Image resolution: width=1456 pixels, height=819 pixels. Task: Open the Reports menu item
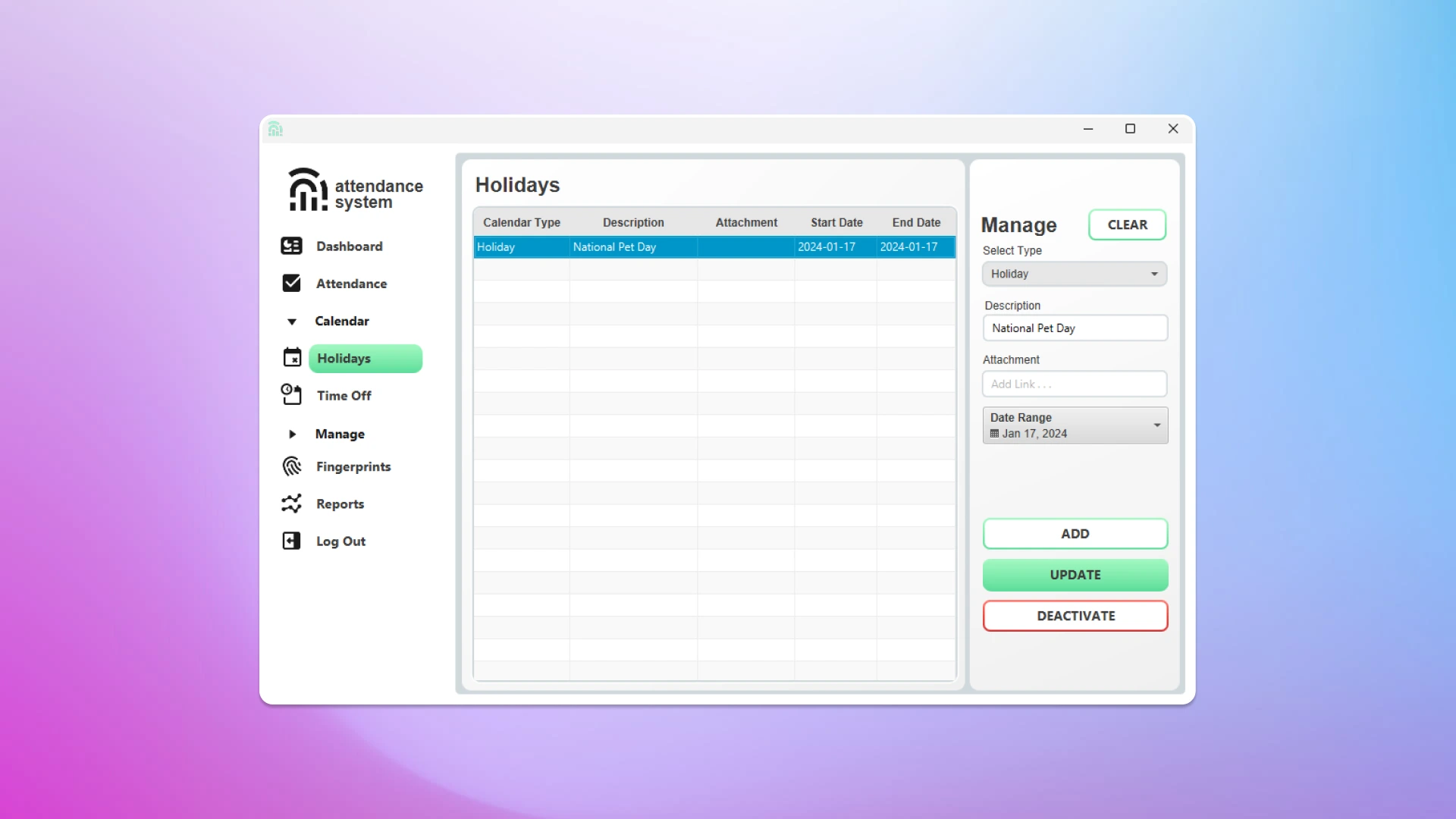point(340,504)
